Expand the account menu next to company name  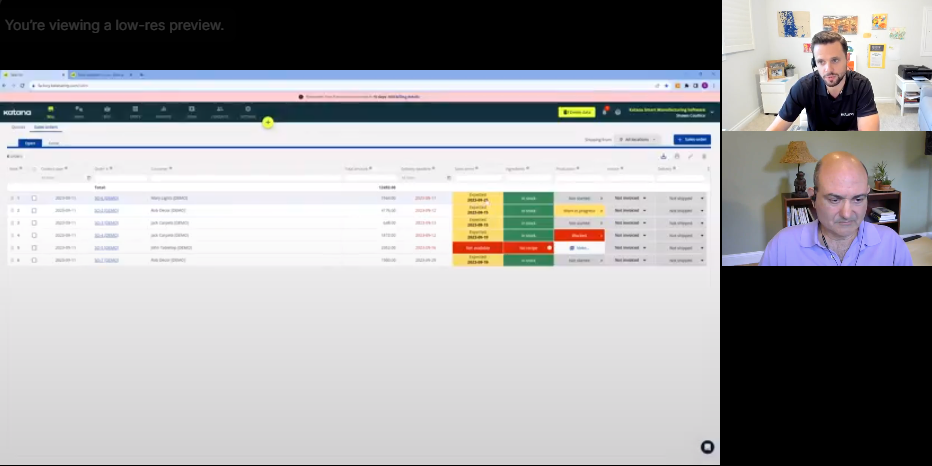(712, 112)
